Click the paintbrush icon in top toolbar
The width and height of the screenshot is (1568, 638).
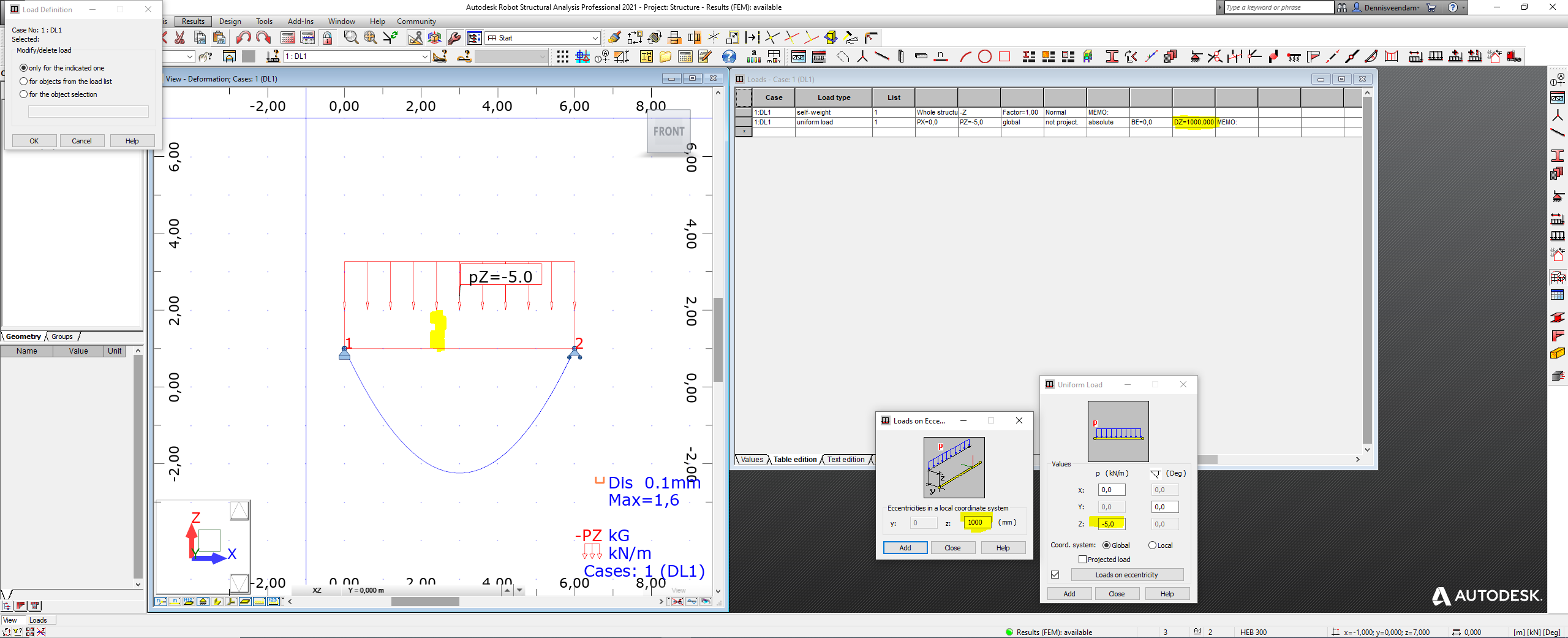coord(614,38)
